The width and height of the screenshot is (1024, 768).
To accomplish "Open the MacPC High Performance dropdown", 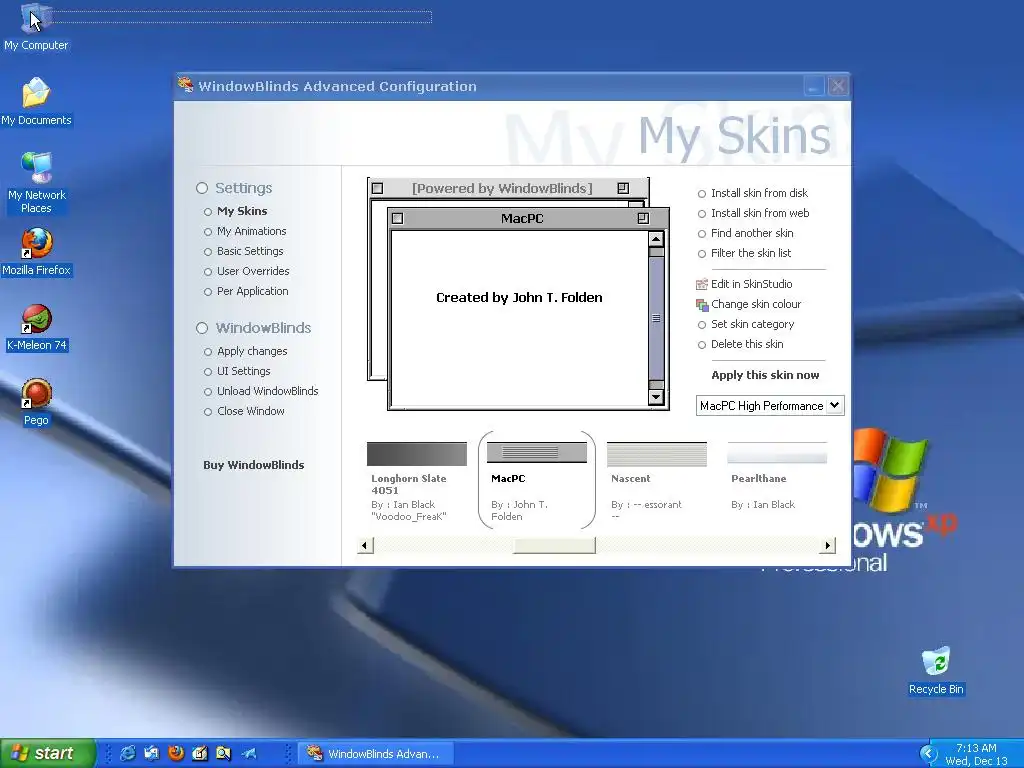I will tap(770, 406).
